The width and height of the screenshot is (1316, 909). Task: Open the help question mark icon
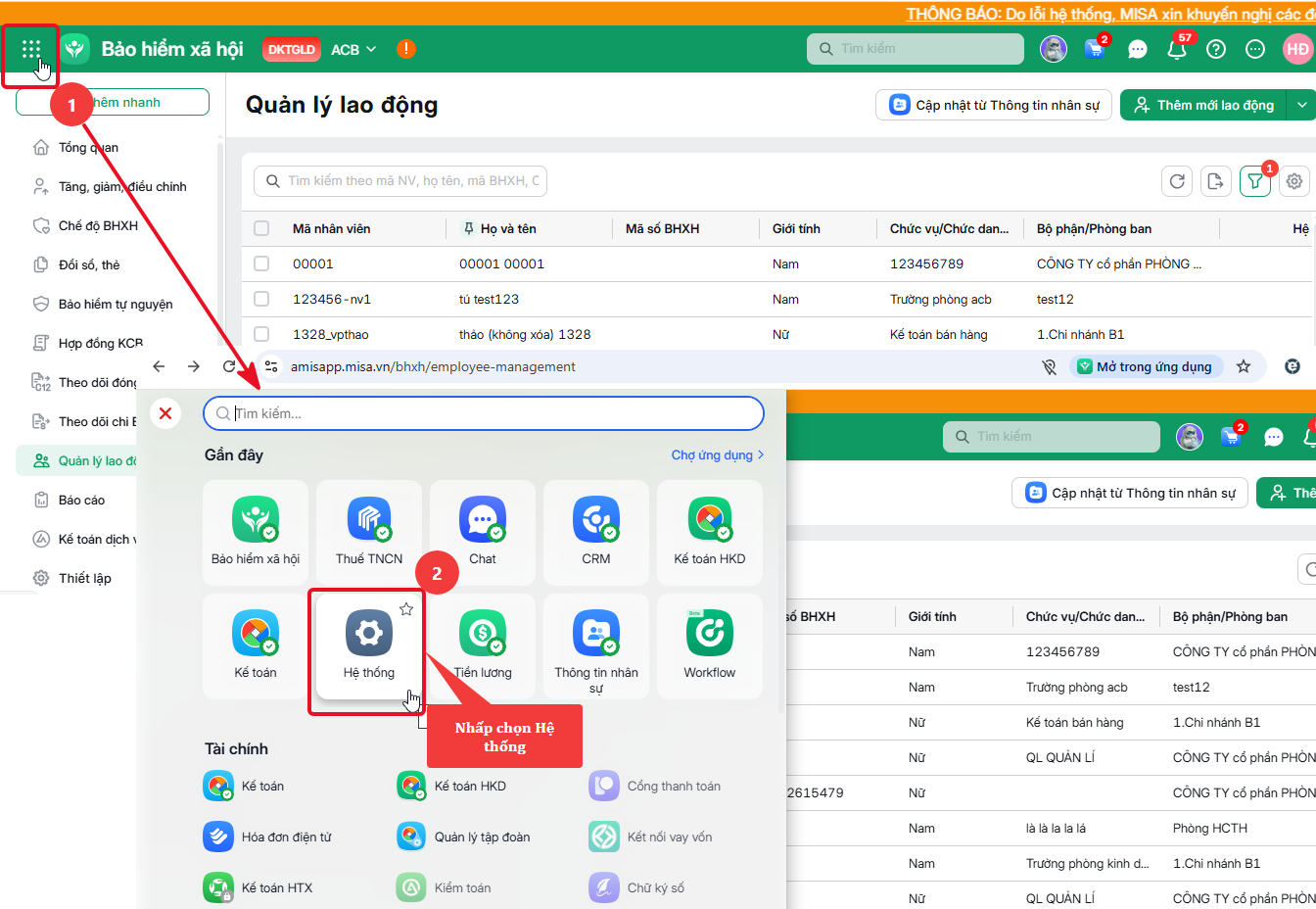1216,49
